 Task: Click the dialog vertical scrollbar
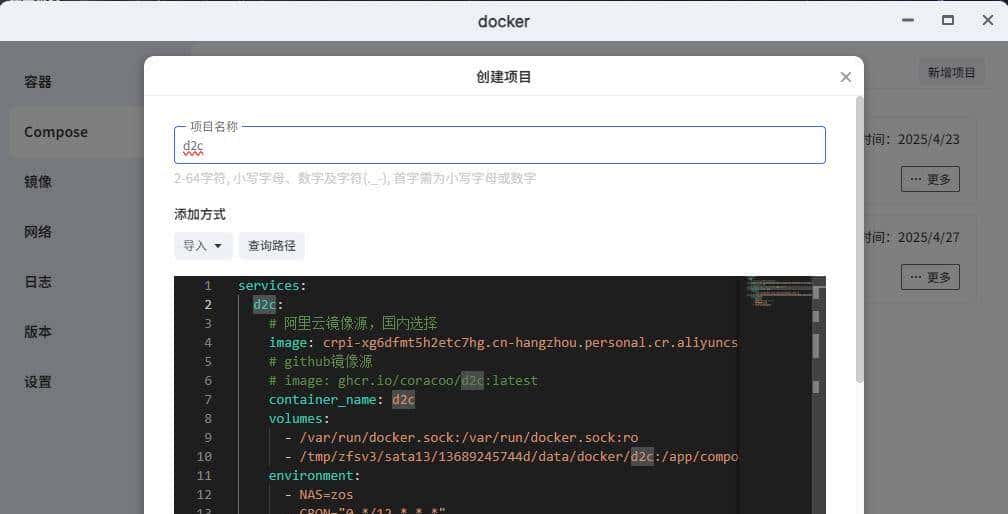[860, 239]
